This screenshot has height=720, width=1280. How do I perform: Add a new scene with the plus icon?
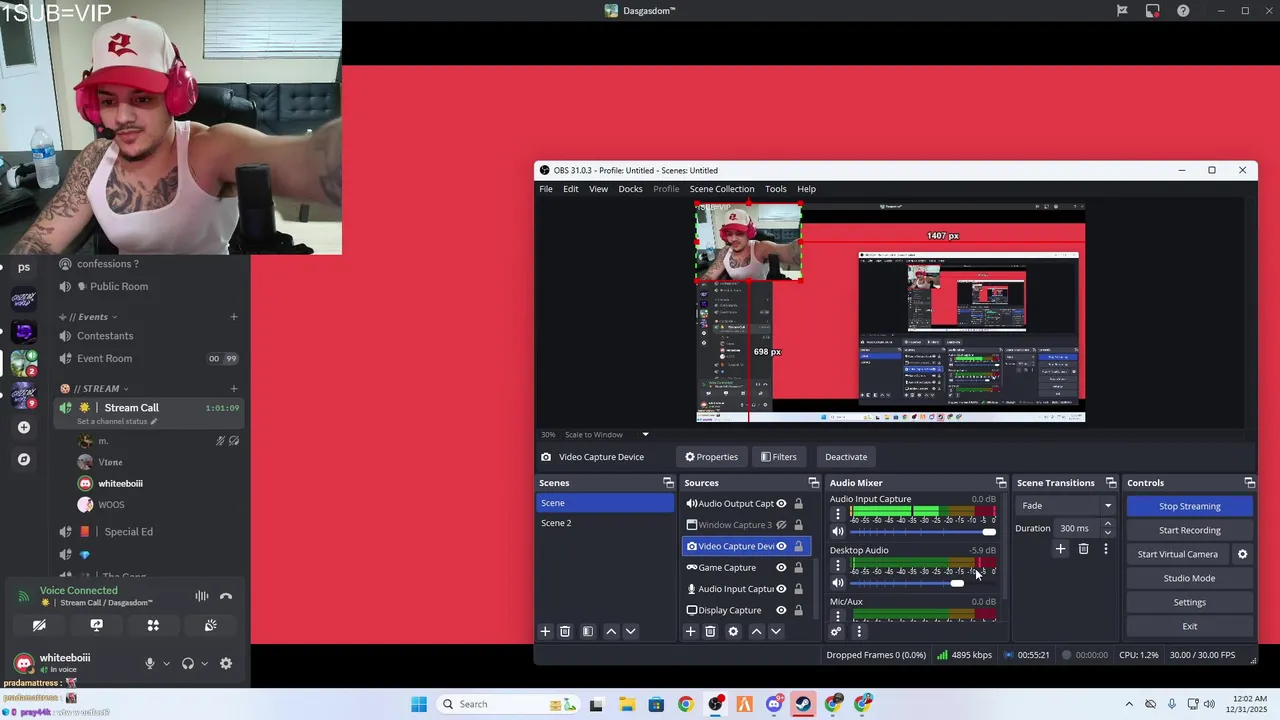pos(545,632)
